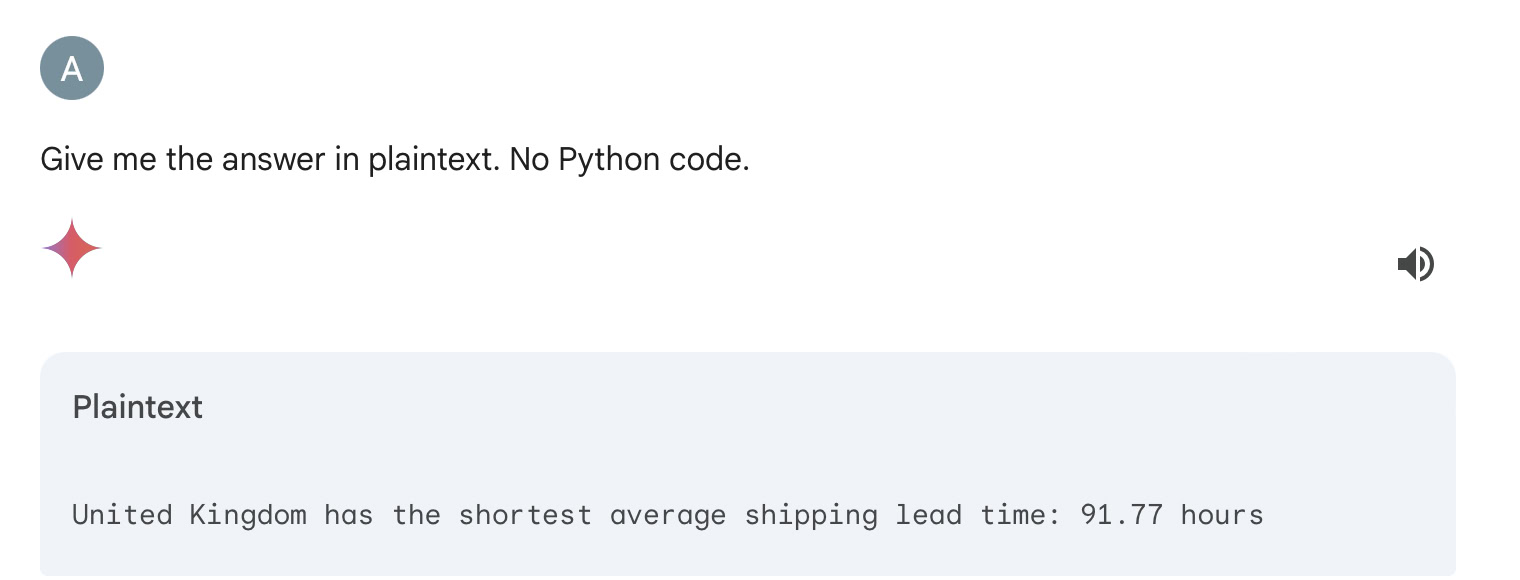
Task: Click the word "average" in the output
Action: point(668,517)
